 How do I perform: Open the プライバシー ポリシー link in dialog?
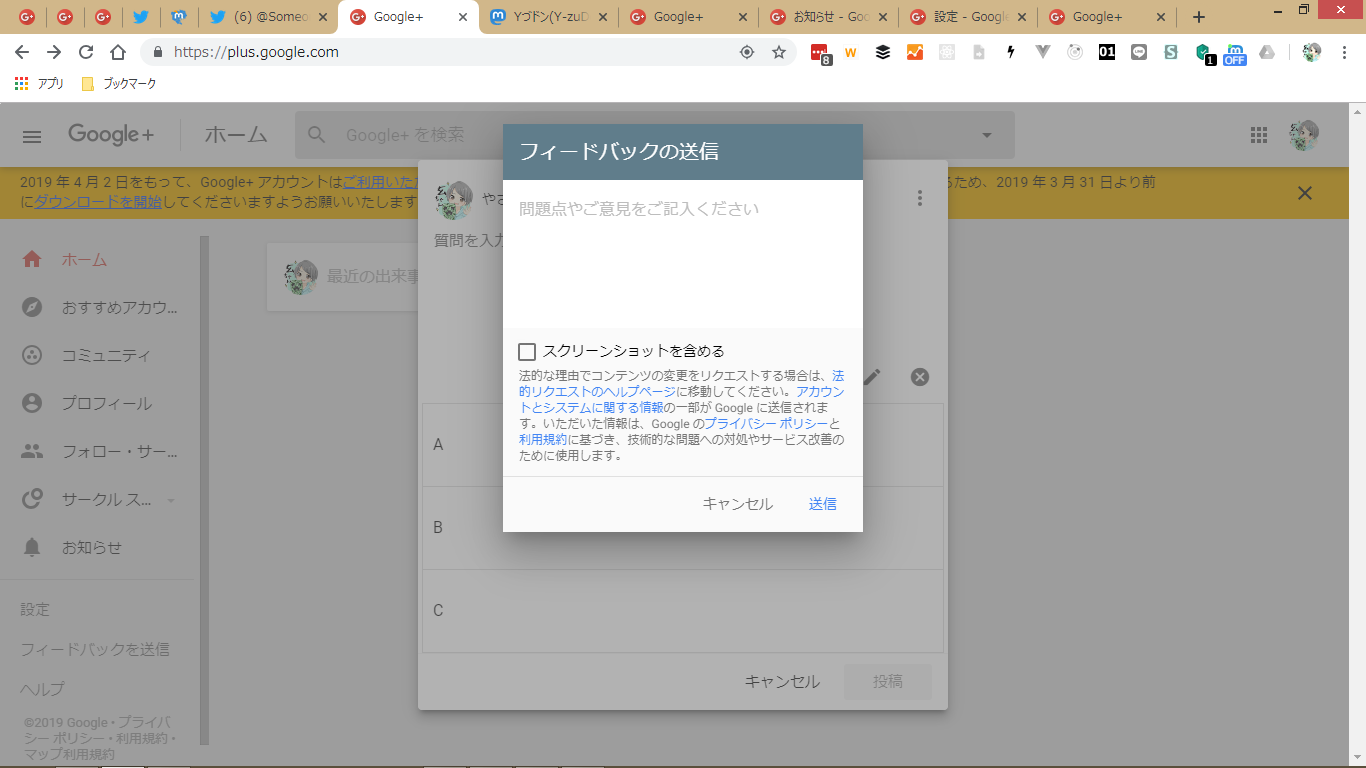coord(765,424)
